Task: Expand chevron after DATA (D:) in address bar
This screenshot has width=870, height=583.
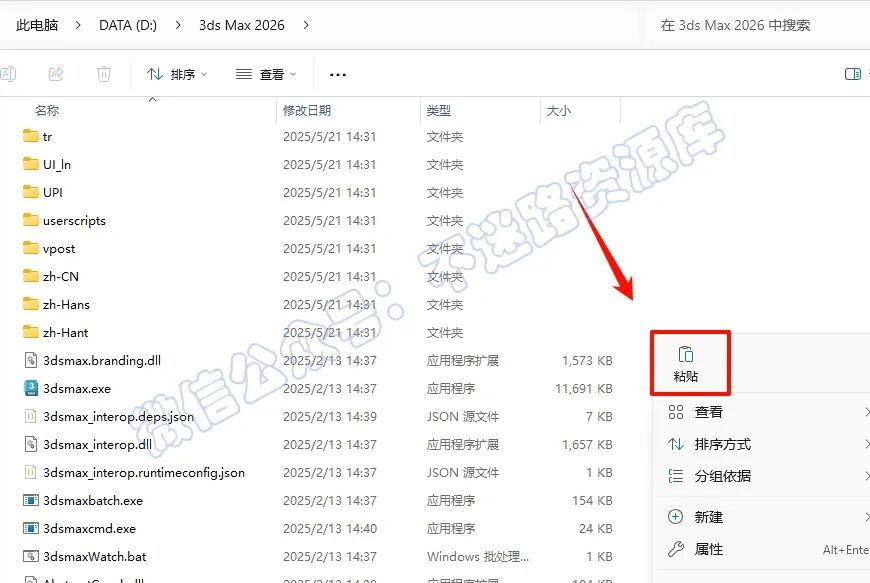Action: tap(178, 25)
